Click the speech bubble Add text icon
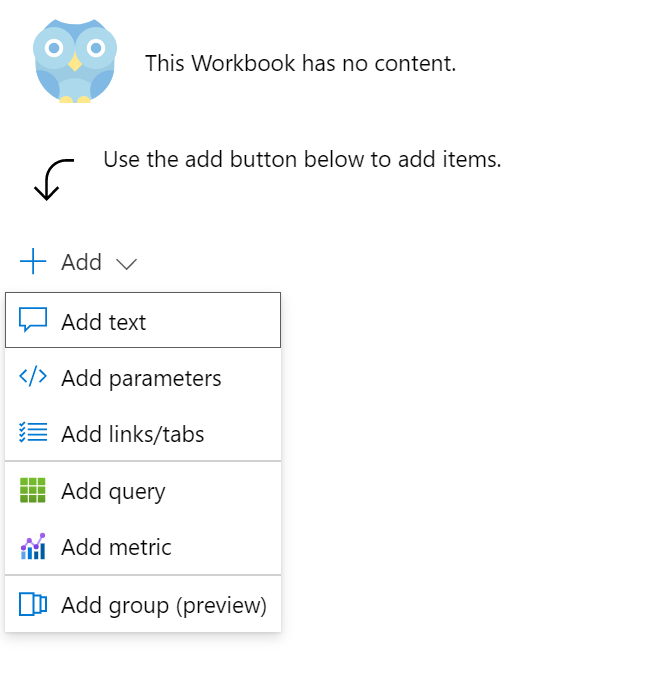 pos(33,321)
